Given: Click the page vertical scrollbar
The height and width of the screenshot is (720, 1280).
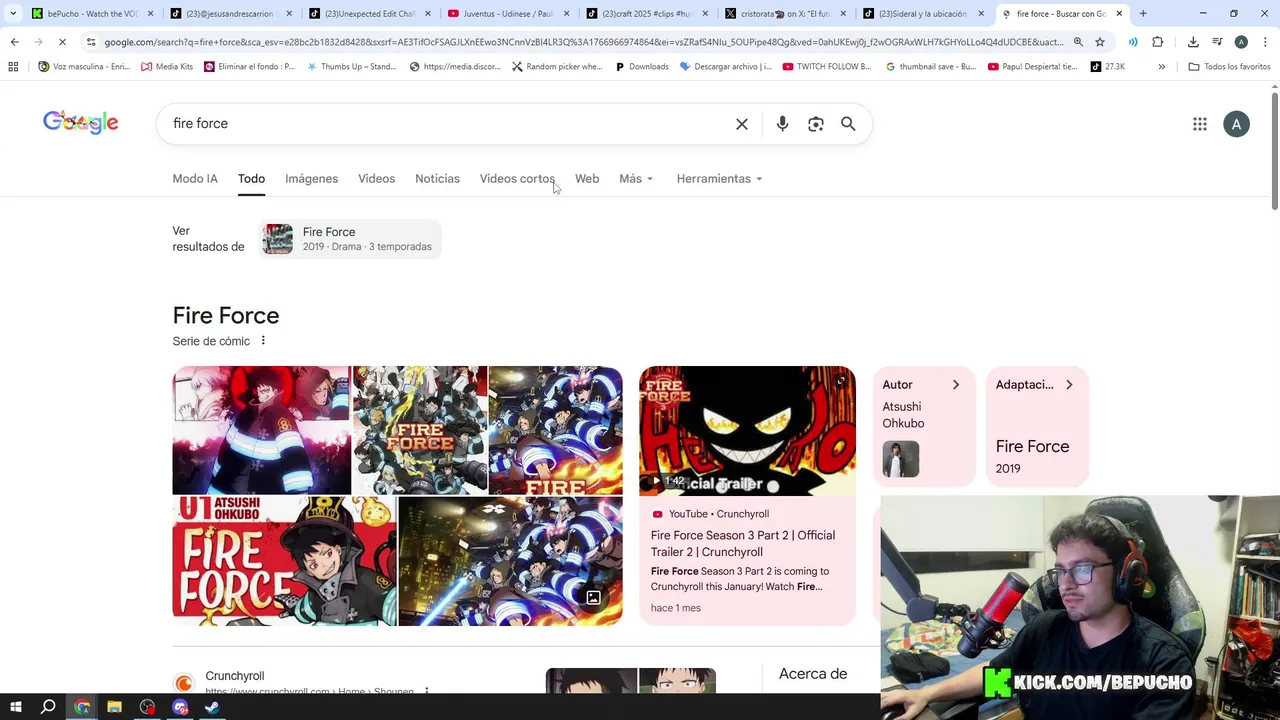Looking at the screenshot, I should [1275, 150].
